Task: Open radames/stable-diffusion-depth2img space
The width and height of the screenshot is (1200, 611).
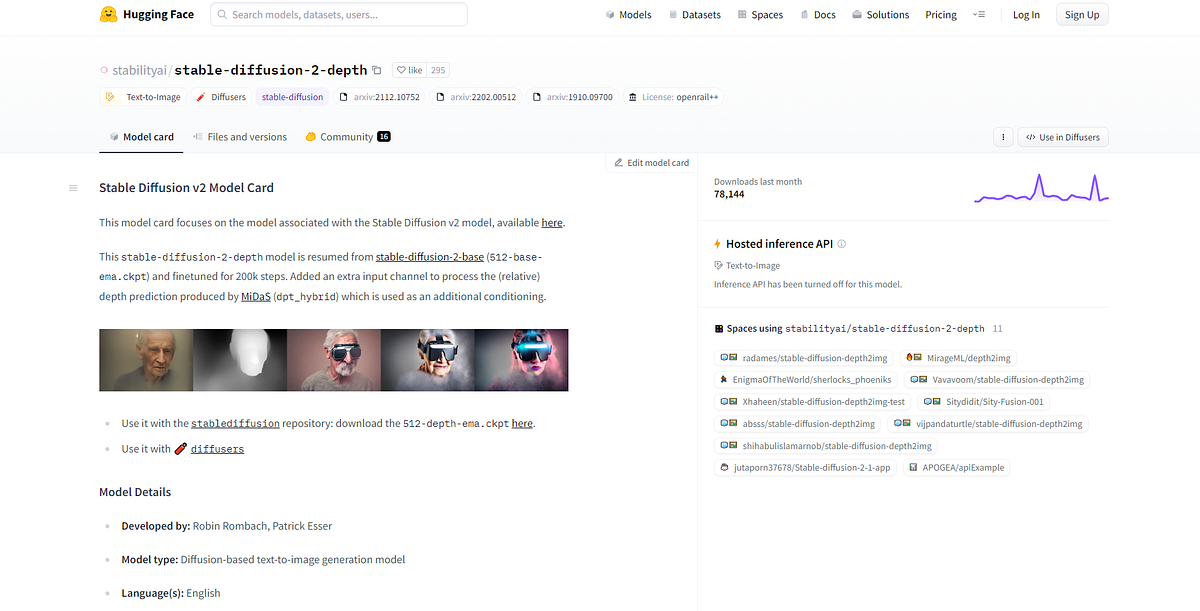Action: coord(802,358)
